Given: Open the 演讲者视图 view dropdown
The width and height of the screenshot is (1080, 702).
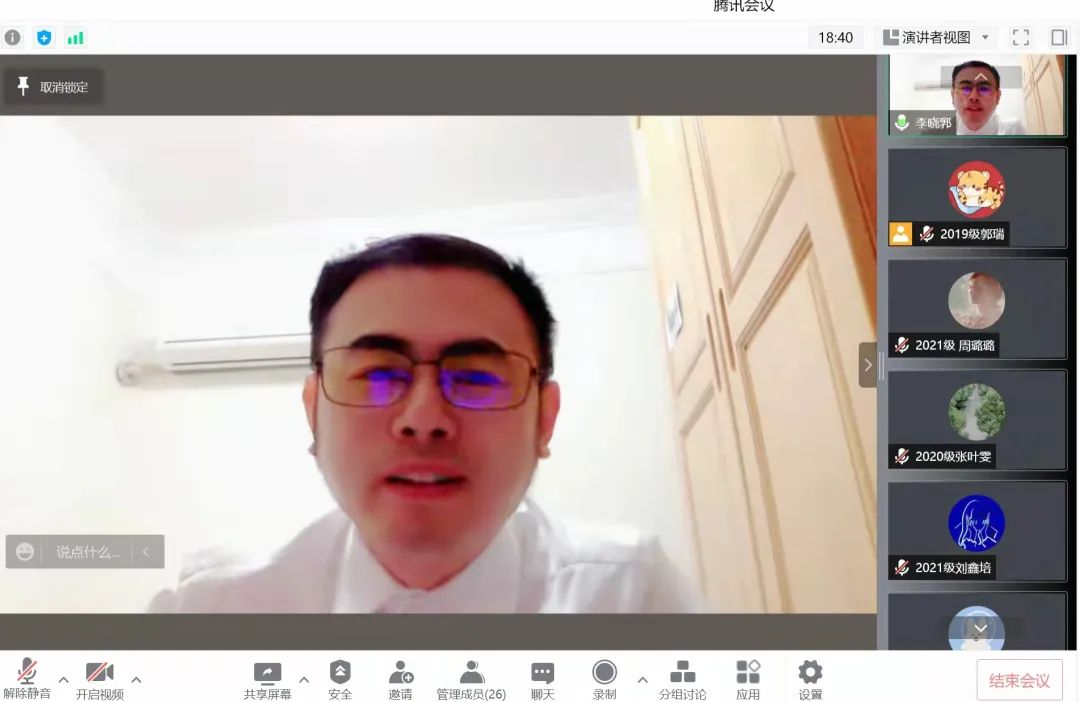Looking at the screenshot, I should click(935, 38).
